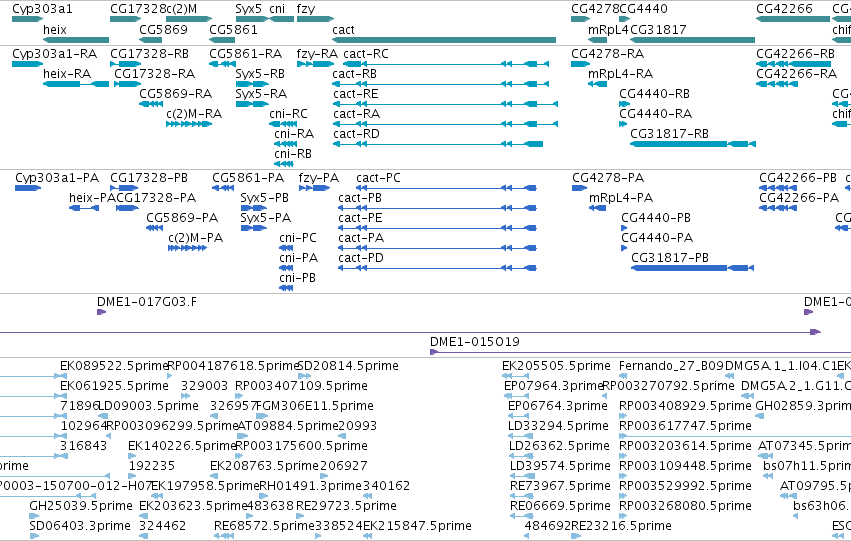Click protein cni-PB
This screenshot has height=541, width=851.
(297, 278)
